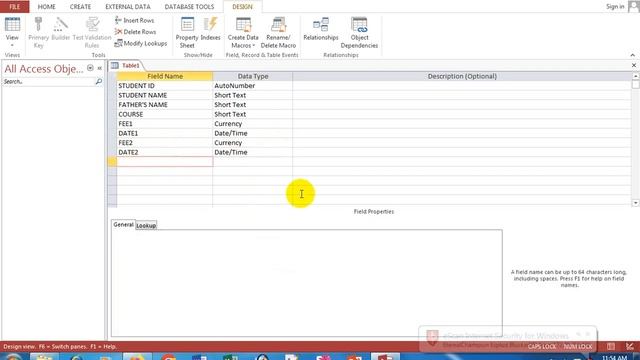The width and height of the screenshot is (640, 360).
Task: Click row selector of the new row
Action: tap(112, 162)
